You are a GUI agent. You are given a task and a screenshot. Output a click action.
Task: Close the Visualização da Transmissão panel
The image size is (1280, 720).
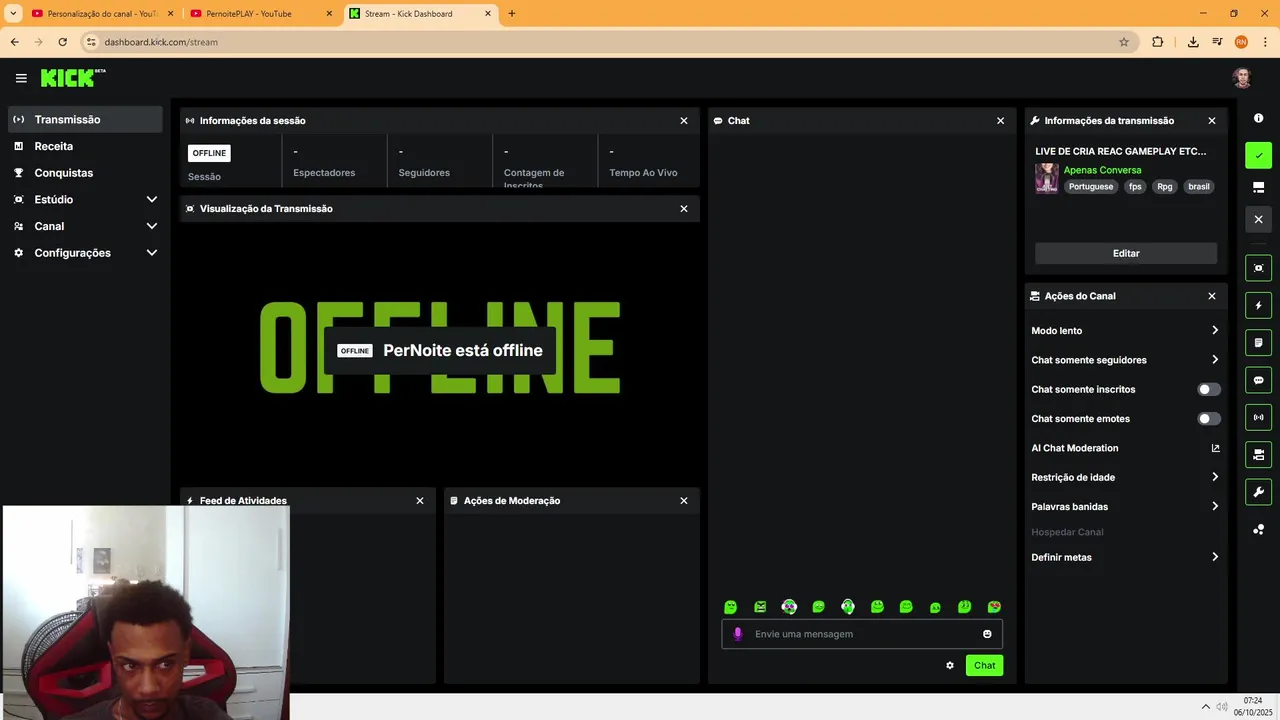(684, 209)
